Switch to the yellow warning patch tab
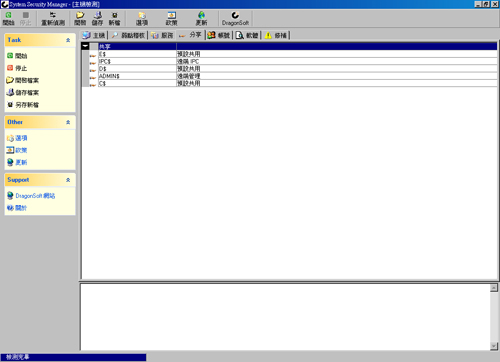The height and width of the screenshot is (362, 500). [276, 35]
